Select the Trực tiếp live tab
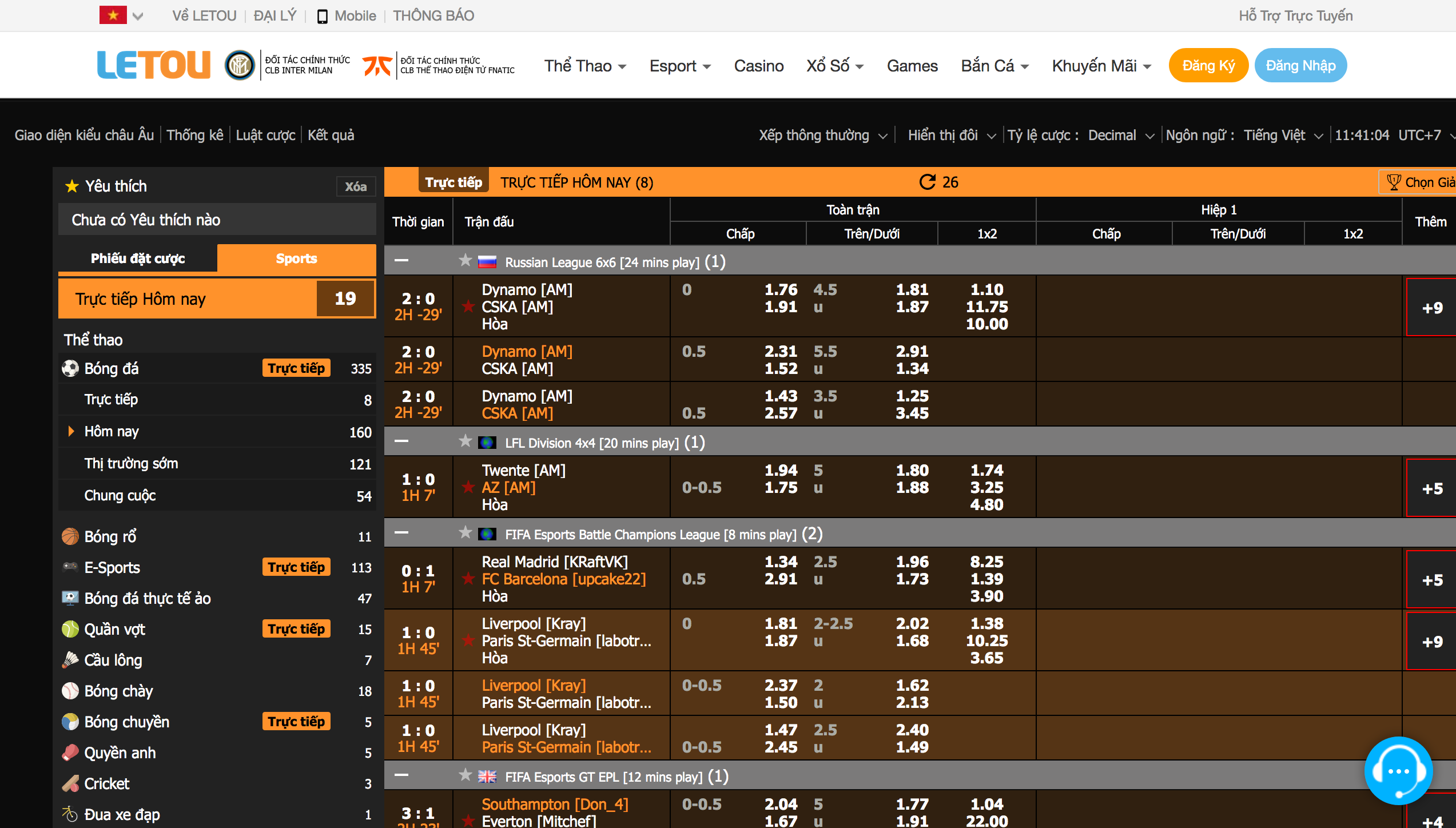The height and width of the screenshot is (828, 1456). coord(453,182)
